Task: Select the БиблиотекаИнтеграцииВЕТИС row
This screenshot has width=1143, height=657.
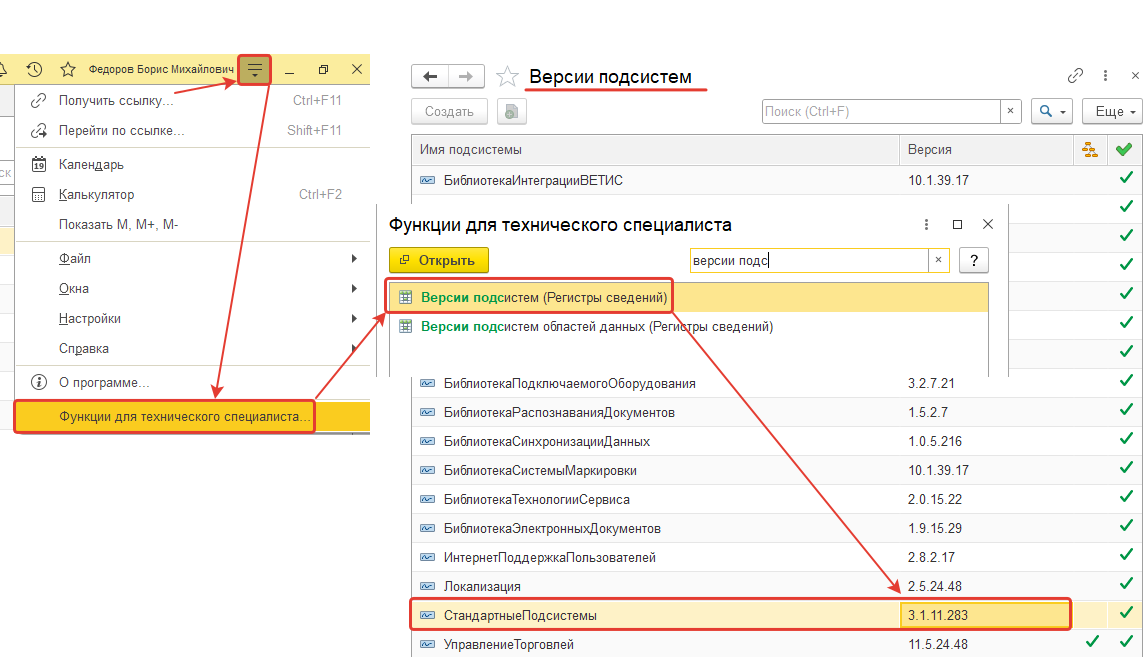Action: [x=776, y=180]
